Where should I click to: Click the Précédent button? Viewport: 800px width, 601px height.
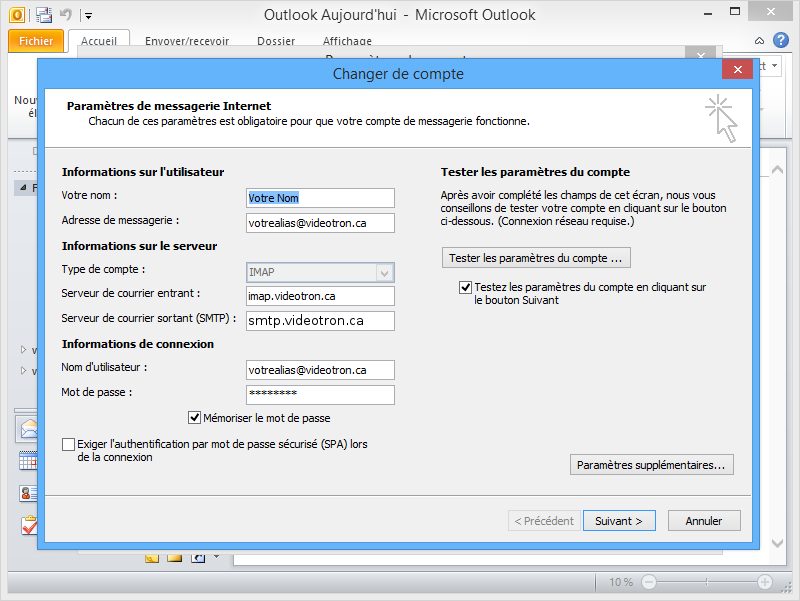tap(544, 521)
